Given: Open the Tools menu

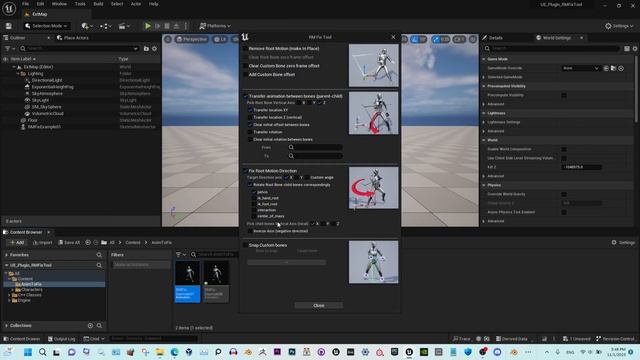Looking at the screenshot, I should pyautogui.click(x=80, y=4).
